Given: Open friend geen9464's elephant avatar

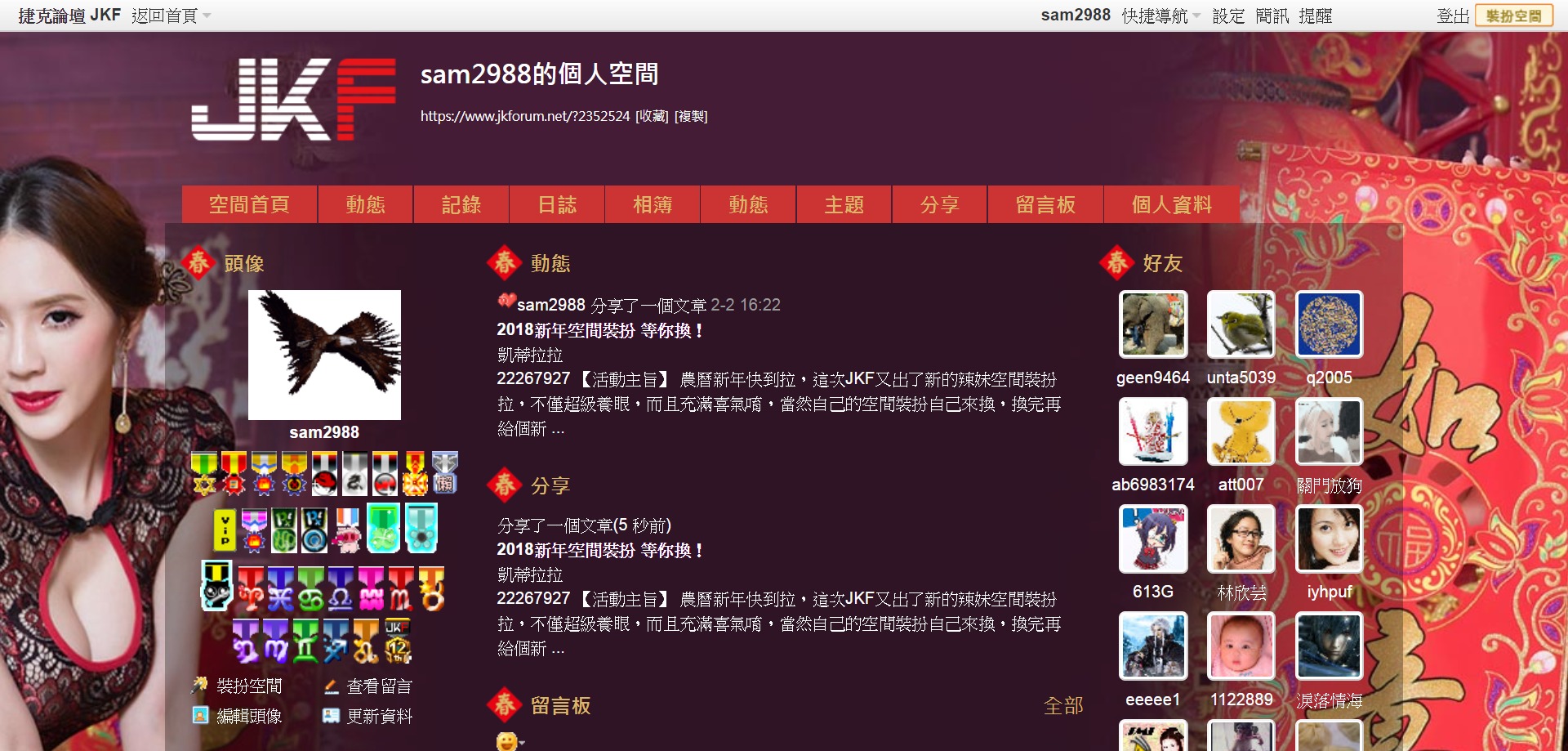Looking at the screenshot, I should [1153, 324].
